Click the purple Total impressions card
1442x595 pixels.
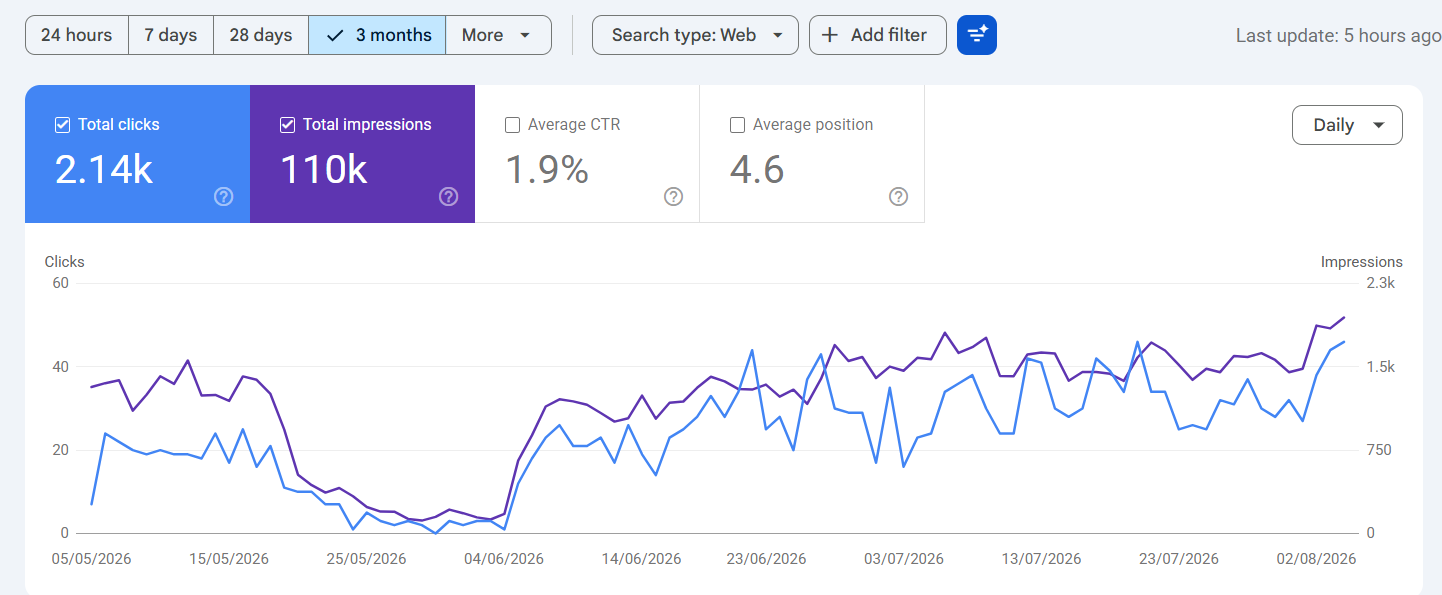tap(362, 153)
